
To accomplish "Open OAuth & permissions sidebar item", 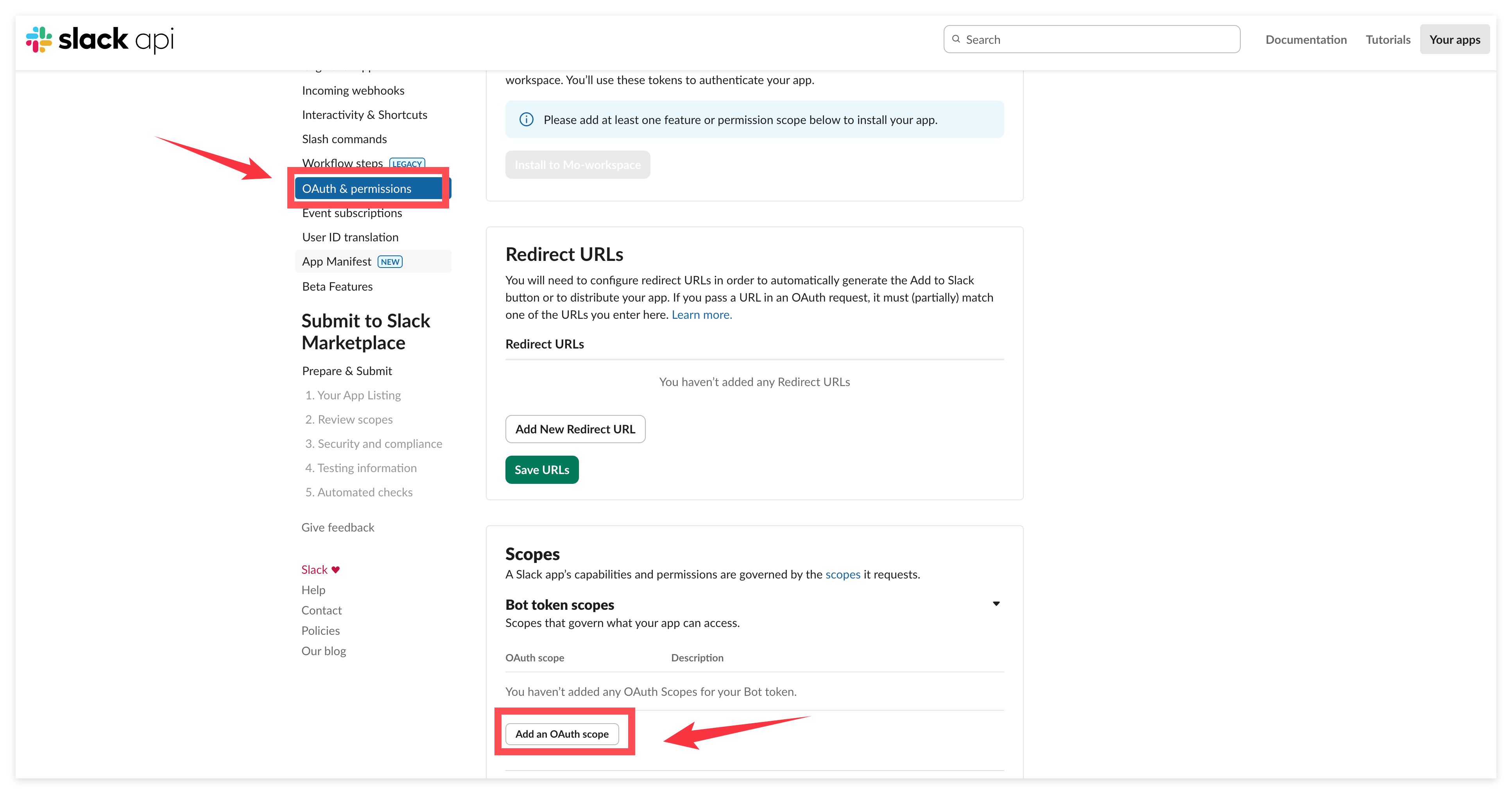I will coord(357,189).
